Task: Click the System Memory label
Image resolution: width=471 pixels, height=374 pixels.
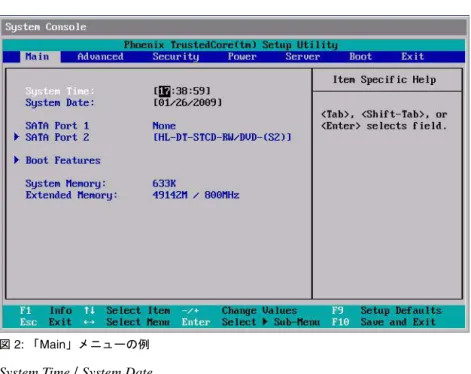Action: coord(66,183)
